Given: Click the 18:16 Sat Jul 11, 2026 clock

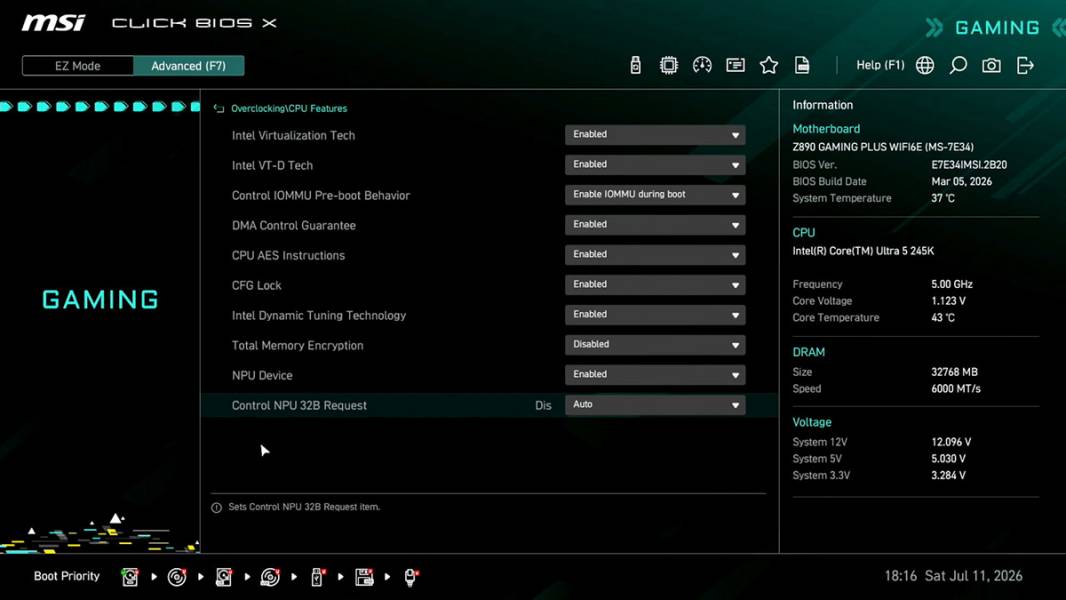Looking at the screenshot, I should [x=953, y=576].
